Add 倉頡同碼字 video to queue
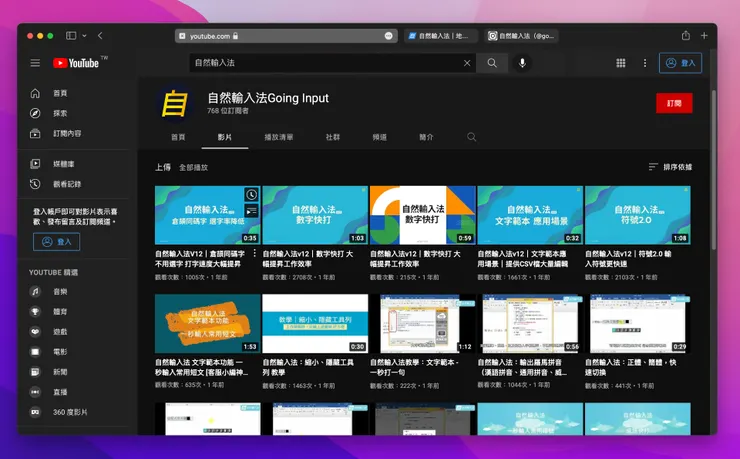740x459 pixels. point(252,211)
